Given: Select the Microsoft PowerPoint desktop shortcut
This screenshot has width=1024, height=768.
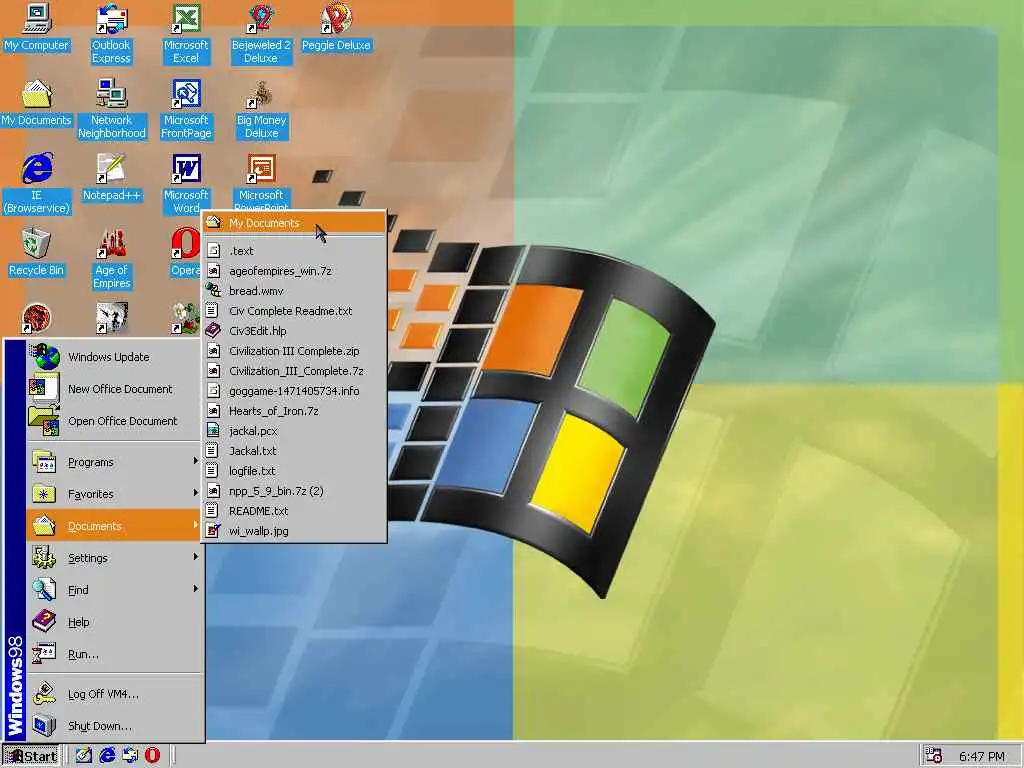Looking at the screenshot, I should [x=261, y=180].
